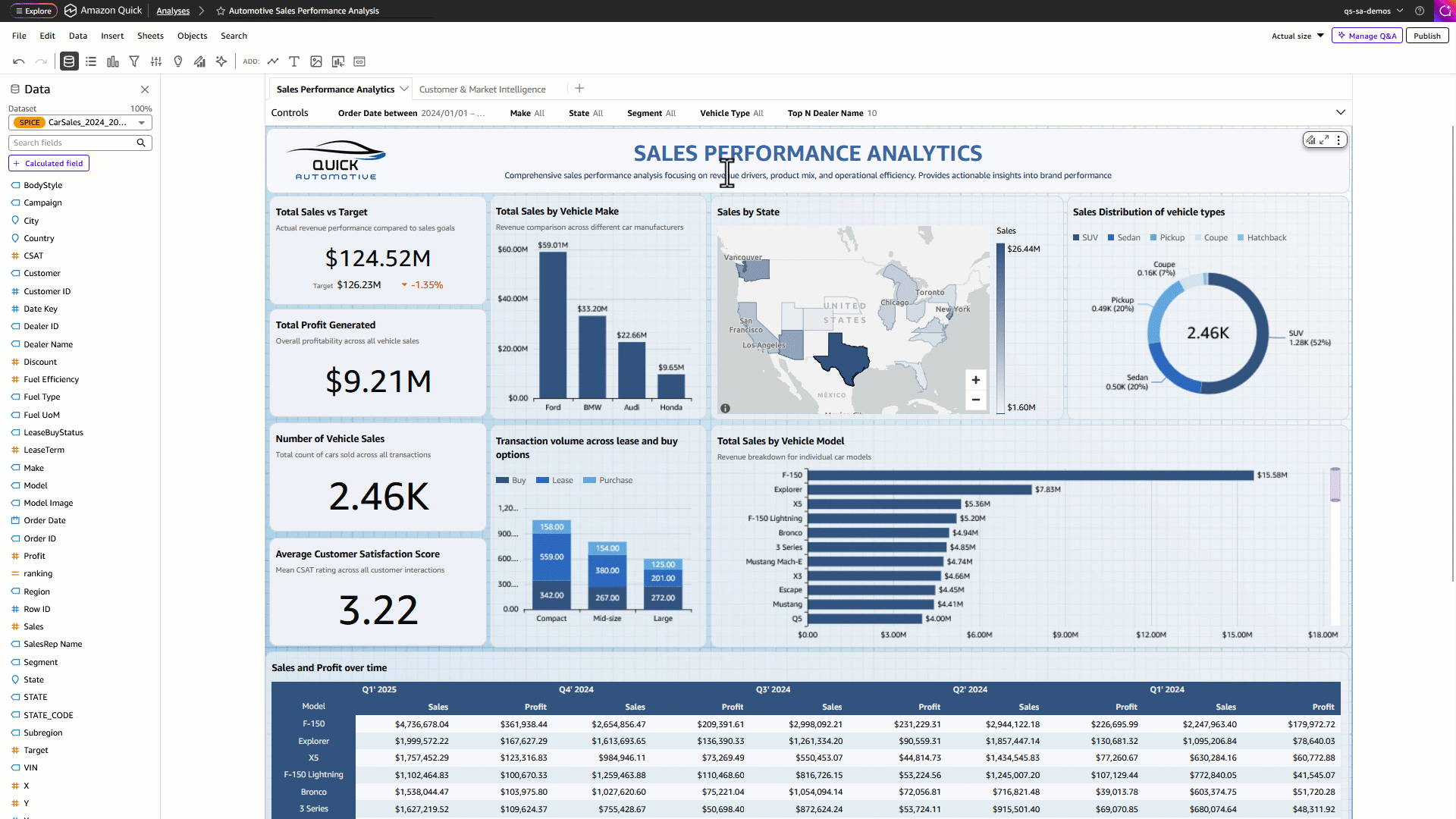This screenshot has height=819, width=1456.
Task: Click the Publish button
Action: (1426, 36)
